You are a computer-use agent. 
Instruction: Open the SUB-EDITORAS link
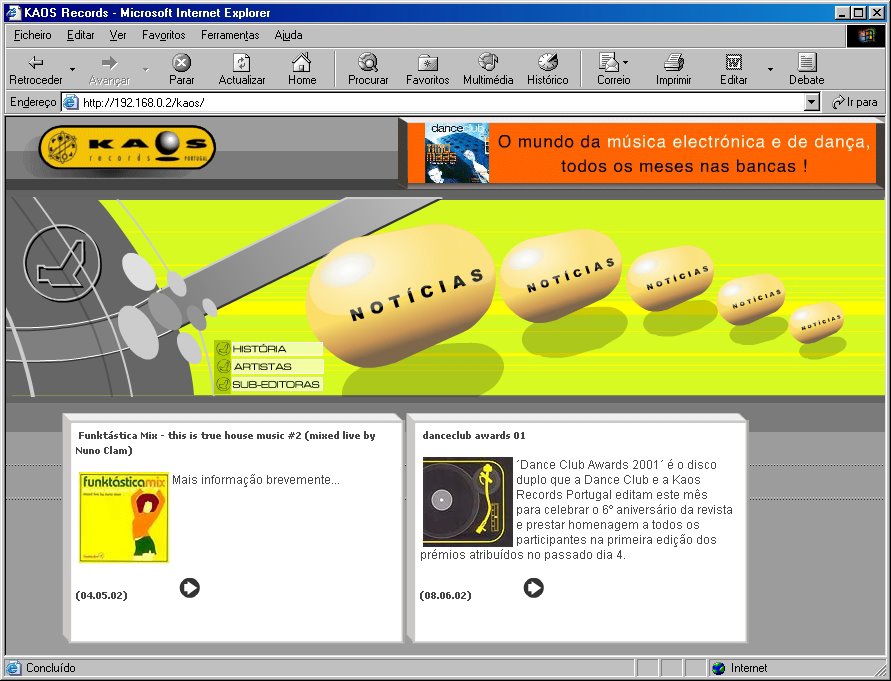click(276, 385)
